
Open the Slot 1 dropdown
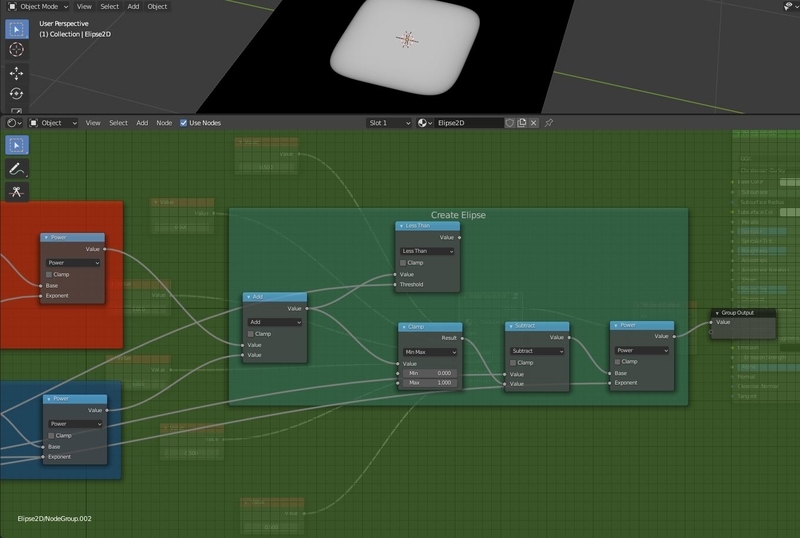389,123
